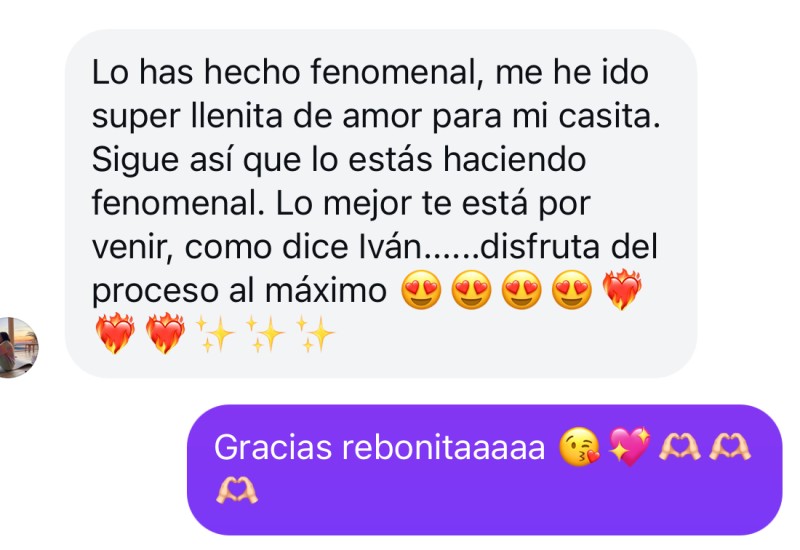Click the first heart hands emoji after pink heart

[x=680, y=447]
